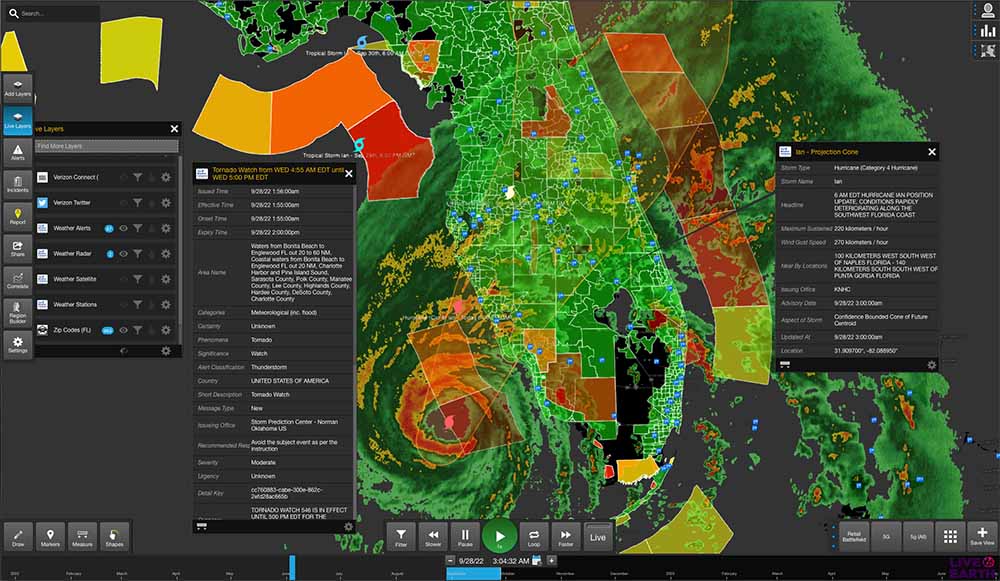Open the Report tool

(x=18, y=217)
